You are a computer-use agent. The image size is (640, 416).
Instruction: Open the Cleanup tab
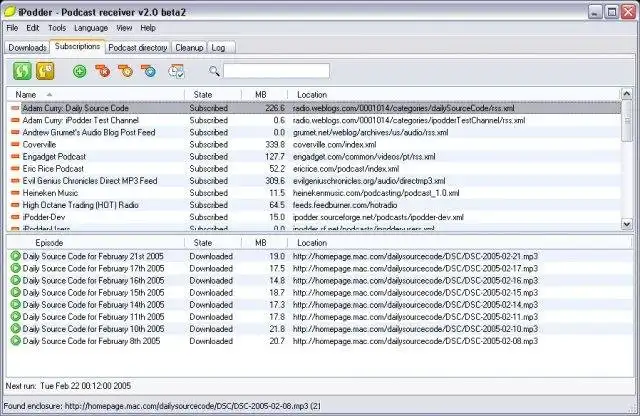pos(189,47)
